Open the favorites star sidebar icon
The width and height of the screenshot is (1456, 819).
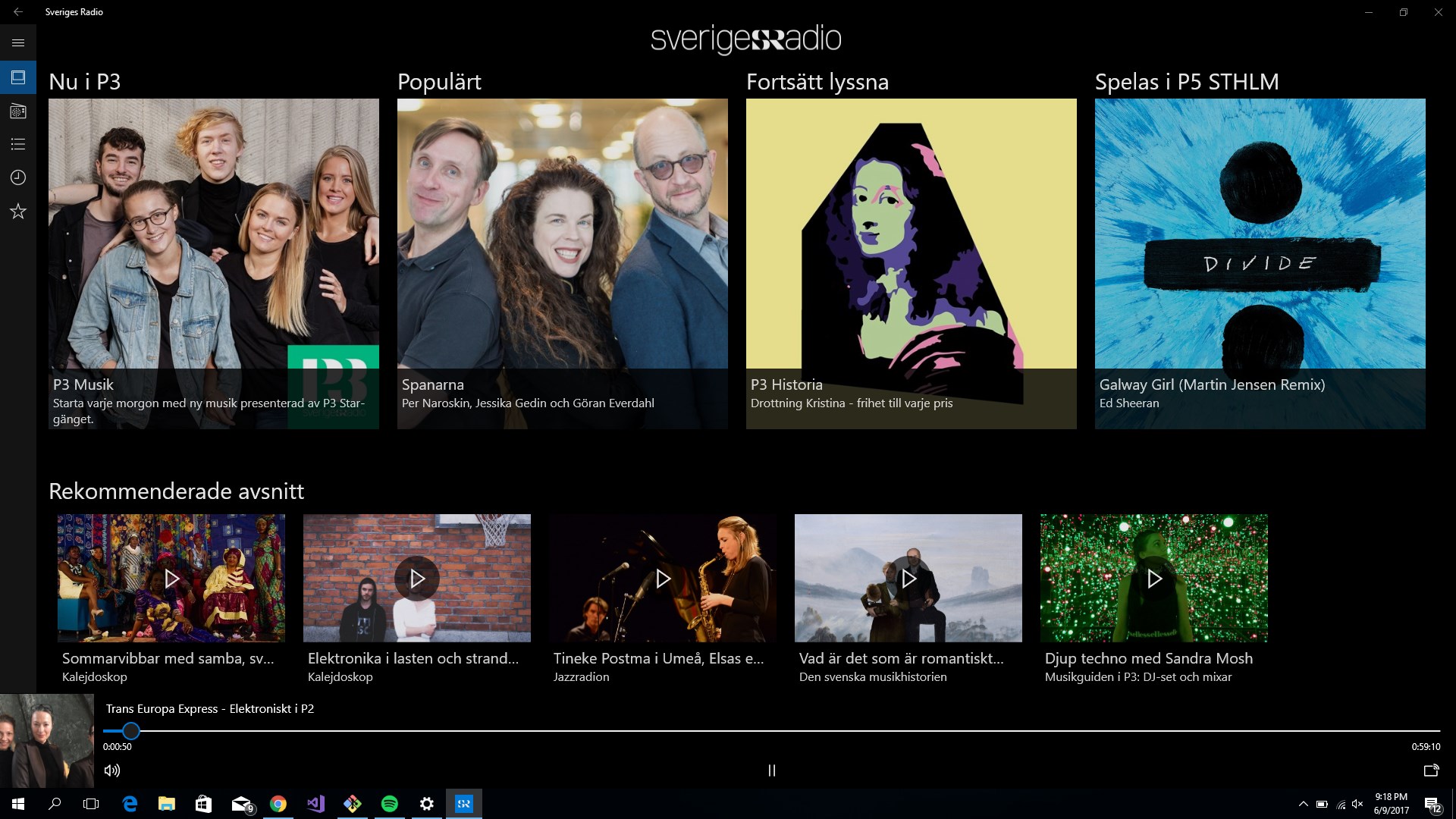click(x=18, y=212)
